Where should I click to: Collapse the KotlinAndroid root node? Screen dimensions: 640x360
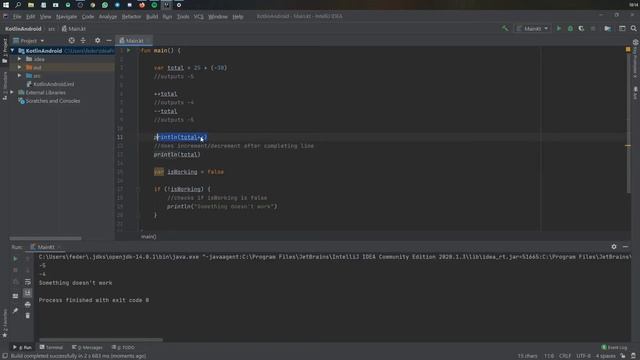click(13, 51)
